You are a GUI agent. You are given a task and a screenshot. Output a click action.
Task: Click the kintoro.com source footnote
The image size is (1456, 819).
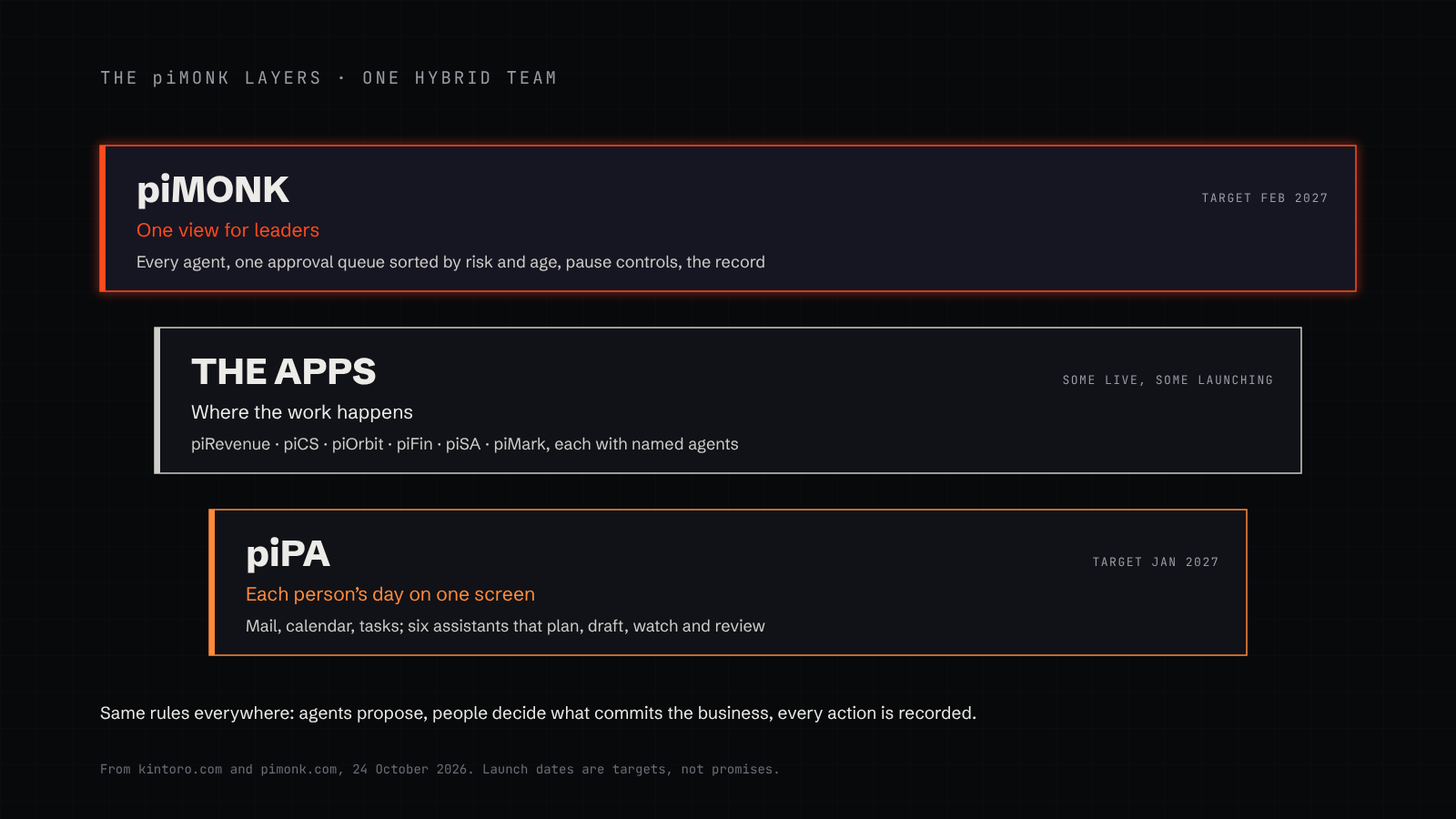[440, 769]
